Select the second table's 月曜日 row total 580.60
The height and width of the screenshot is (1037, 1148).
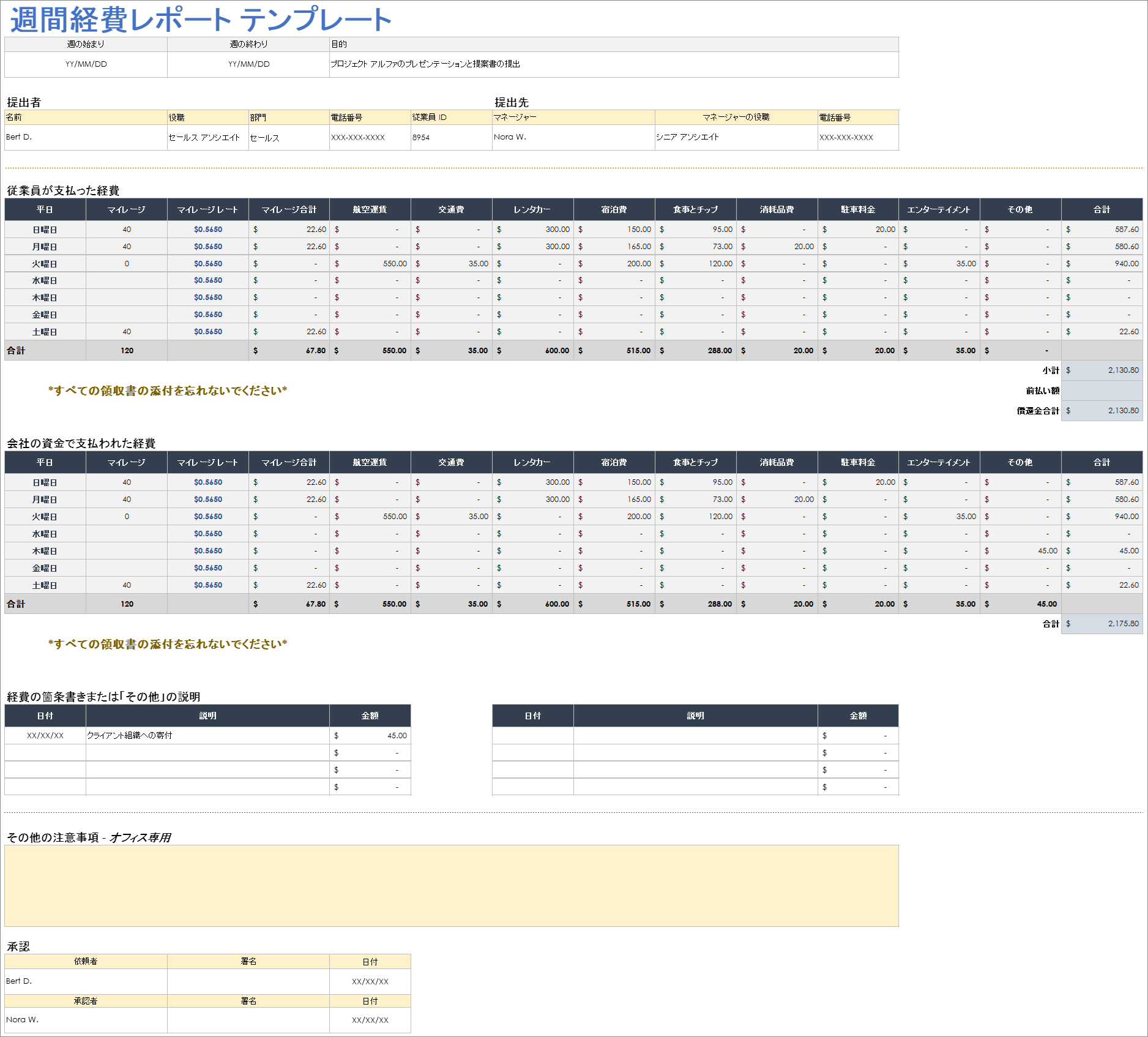[1101, 500]
